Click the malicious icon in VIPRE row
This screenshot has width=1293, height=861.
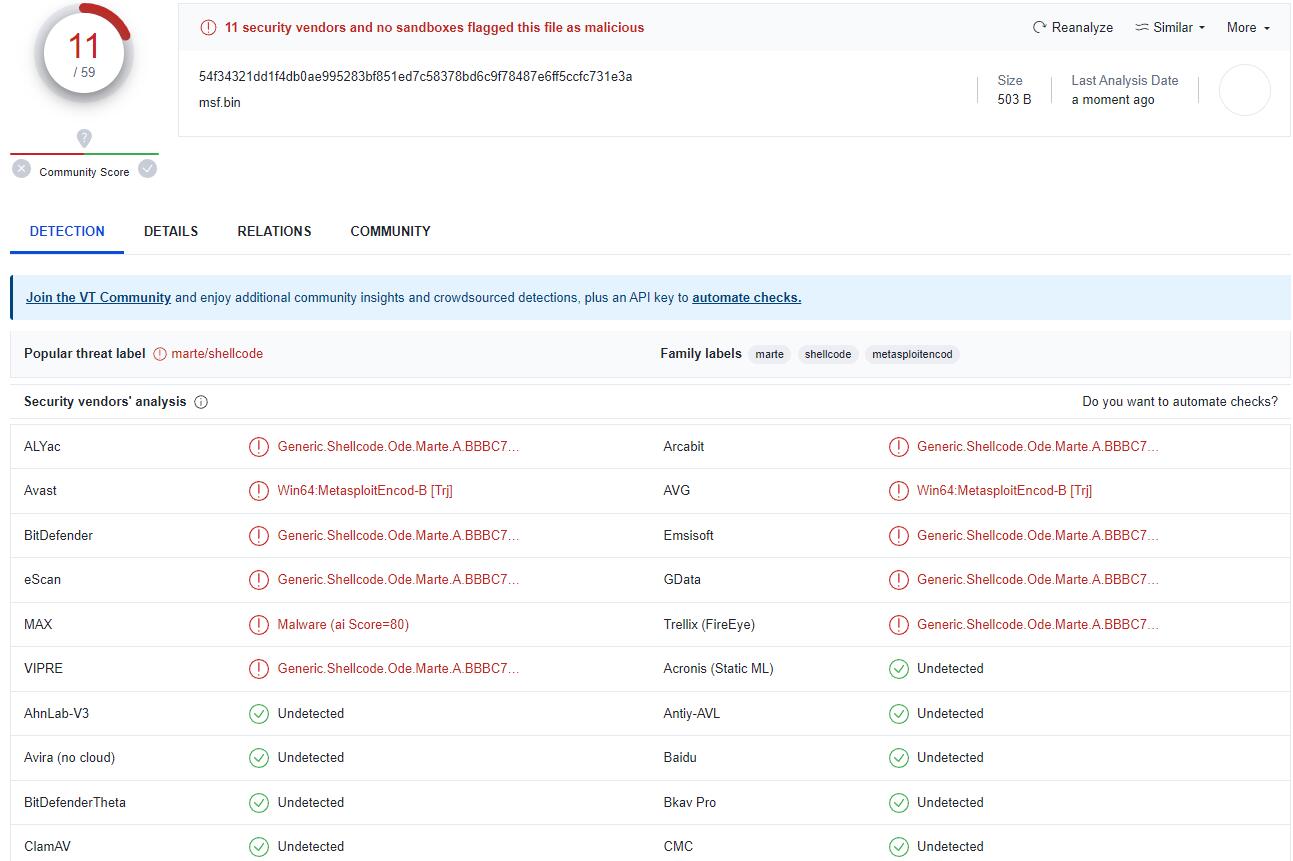coord(259,669)
